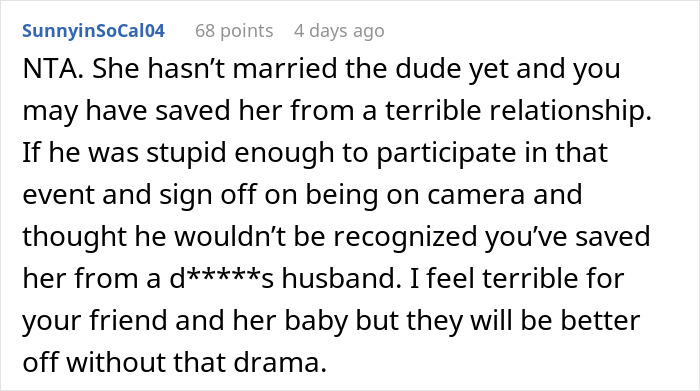Click the word 'camera' in the comment

475,195
